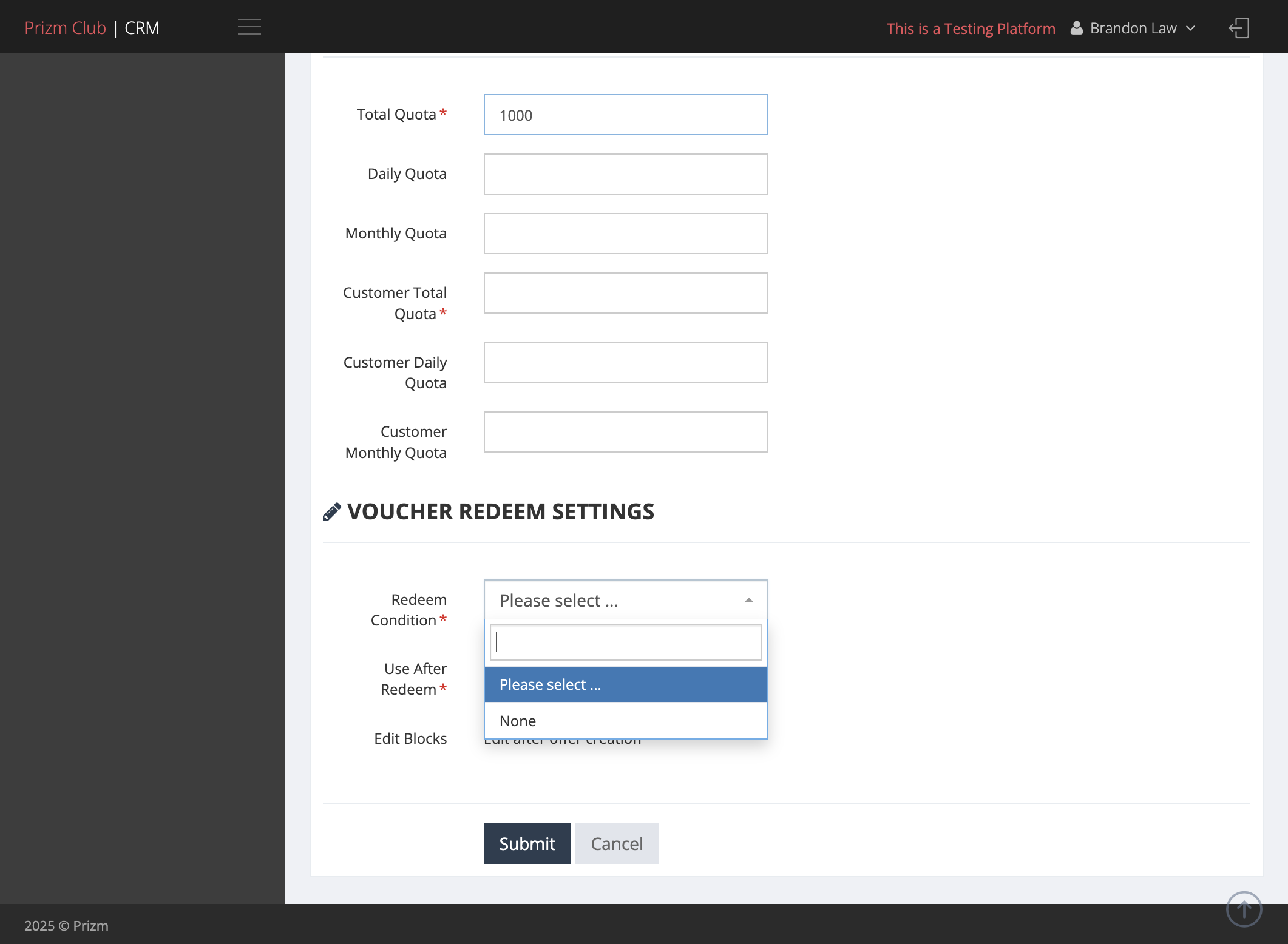Click the logout icon in header

[x=1239, y=28]
